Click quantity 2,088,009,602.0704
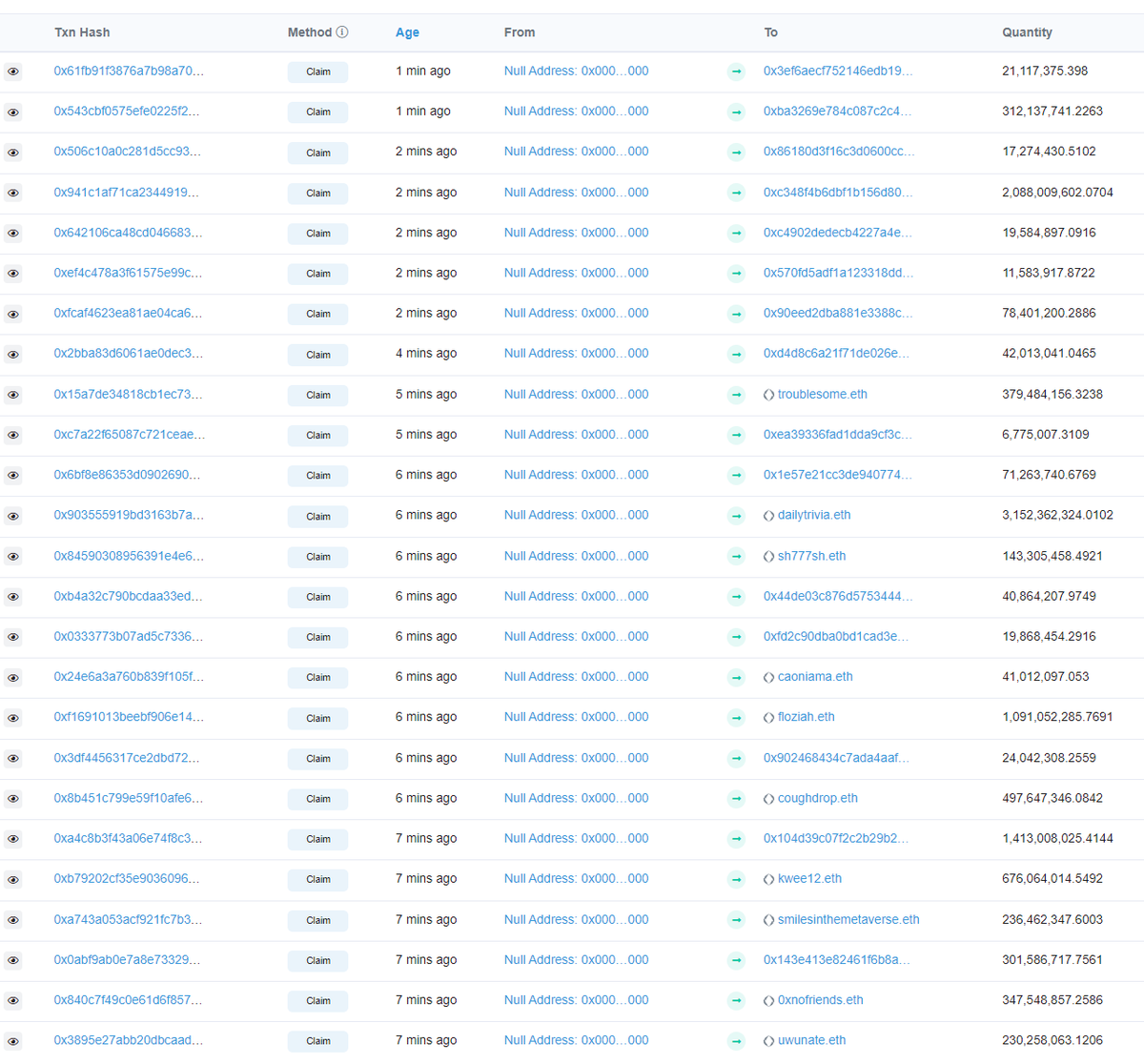1144x1064 pixels. click(1057, 192)
